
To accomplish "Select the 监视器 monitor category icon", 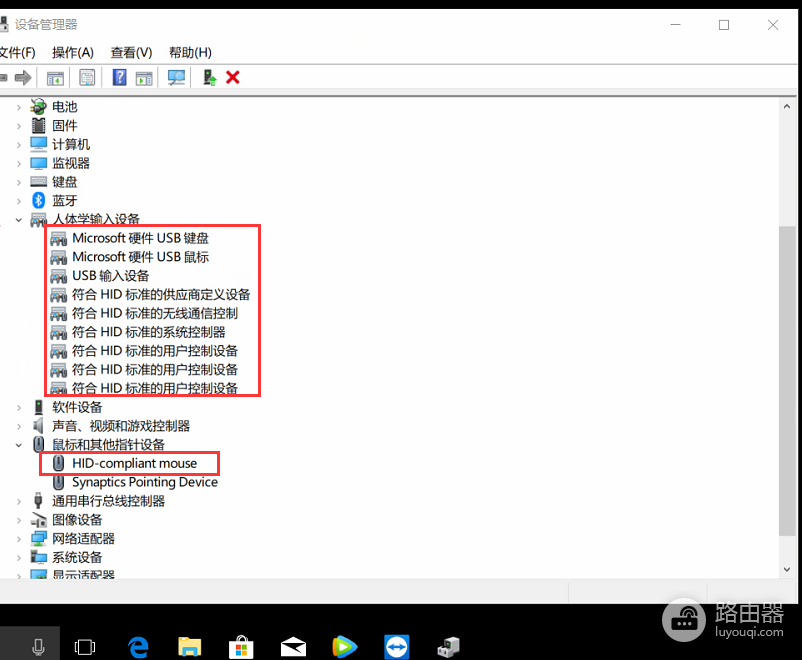I will [x=38, y=163].
